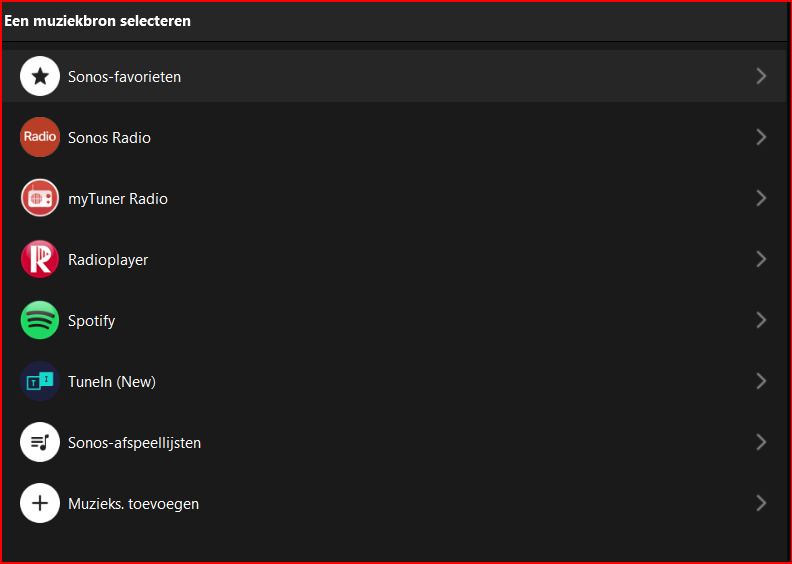Expand Sonos-favorieten using its chevron
The height and width of the screenshot is (564, 792).
(x=761, y=76)
